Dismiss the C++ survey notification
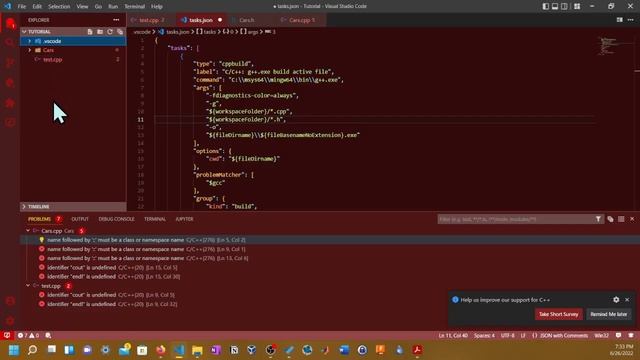This screenshot has width=640, height=360. click(627, 300)
